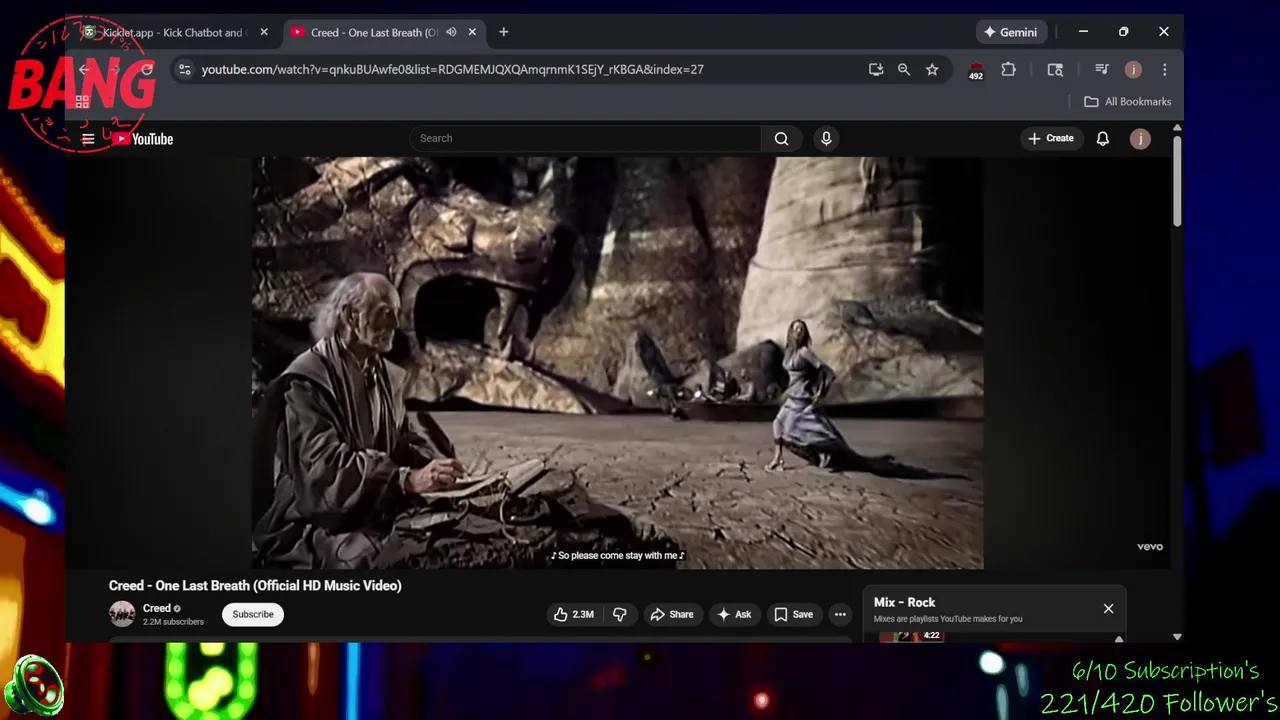Viewport: 1280px width, 720px height.
Task: Click the Create button
Action: pos(1050,139)
